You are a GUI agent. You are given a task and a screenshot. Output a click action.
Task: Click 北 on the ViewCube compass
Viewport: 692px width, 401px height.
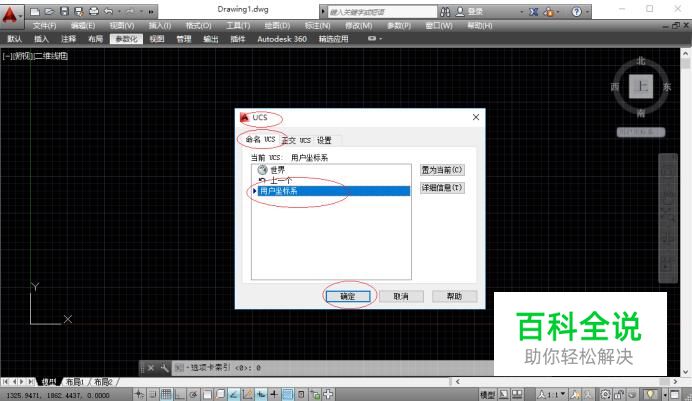pyautogui.click(x=641, y=61)
